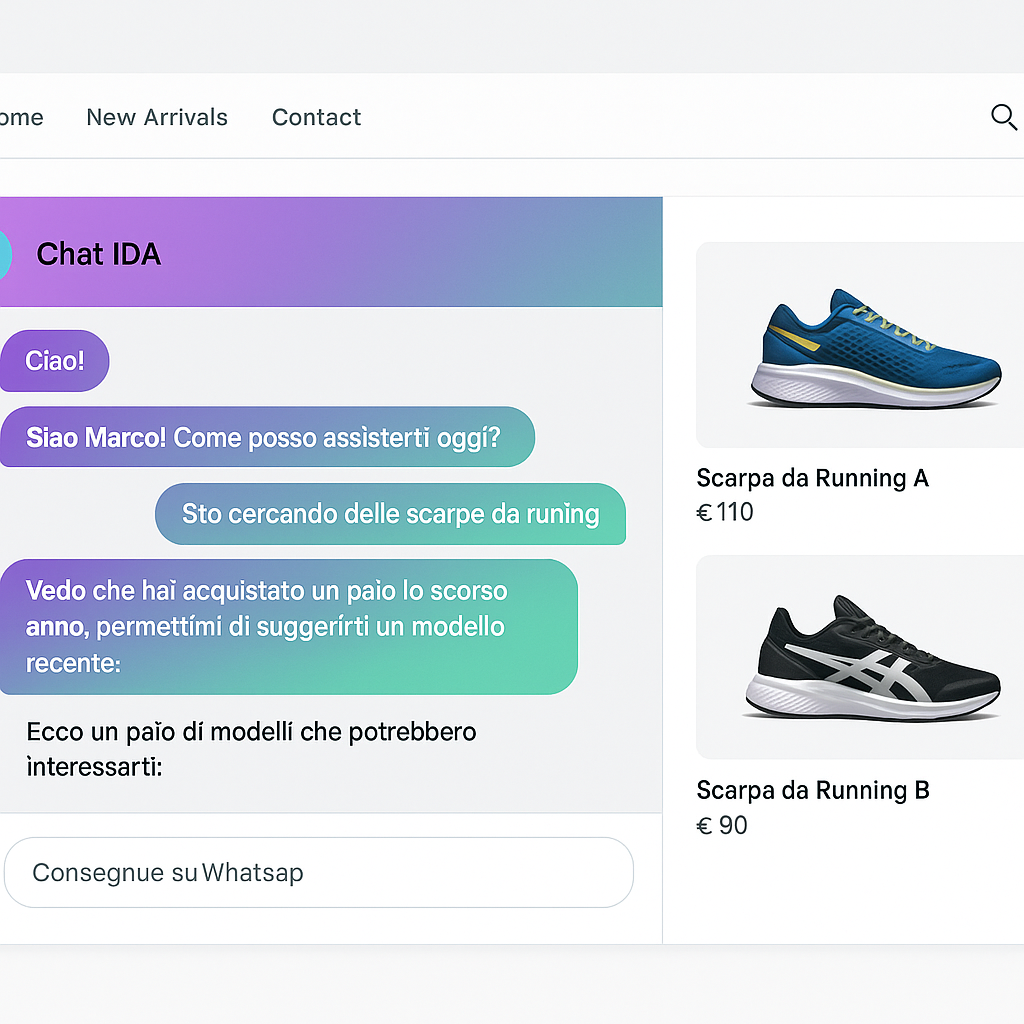
Task: Open the Scarpa da Running B product link
Action: click(812, 790)
